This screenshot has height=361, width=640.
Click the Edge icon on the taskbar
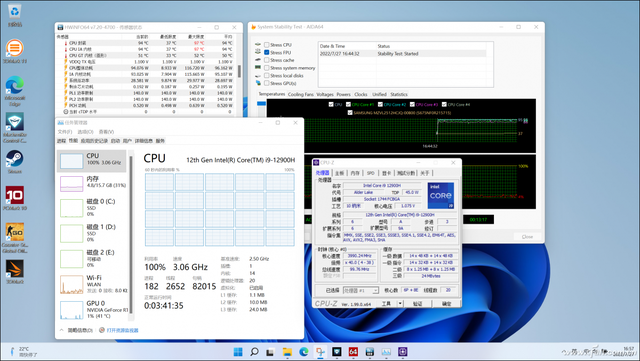pos(304,352)
